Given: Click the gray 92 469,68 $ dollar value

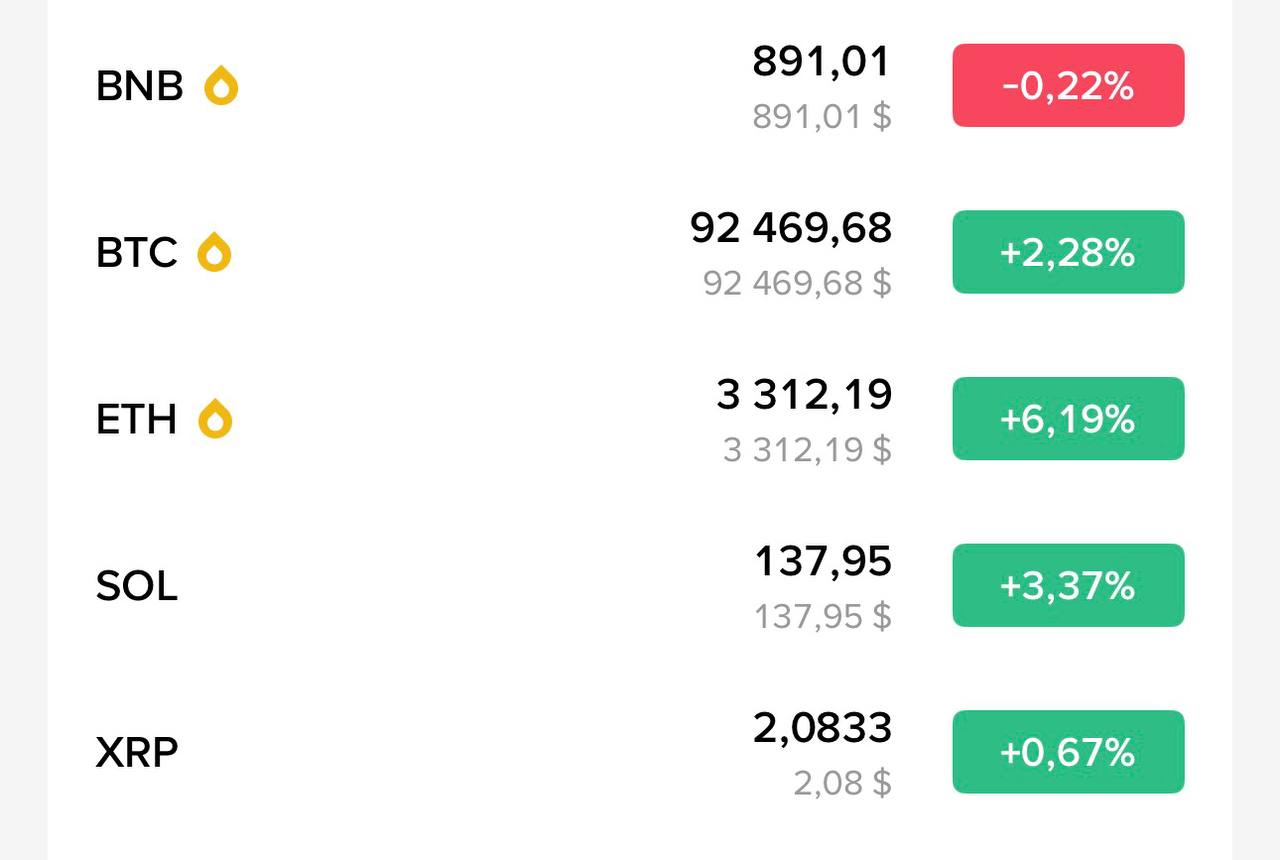Looking at the screenshot, I should pos(796,283).
